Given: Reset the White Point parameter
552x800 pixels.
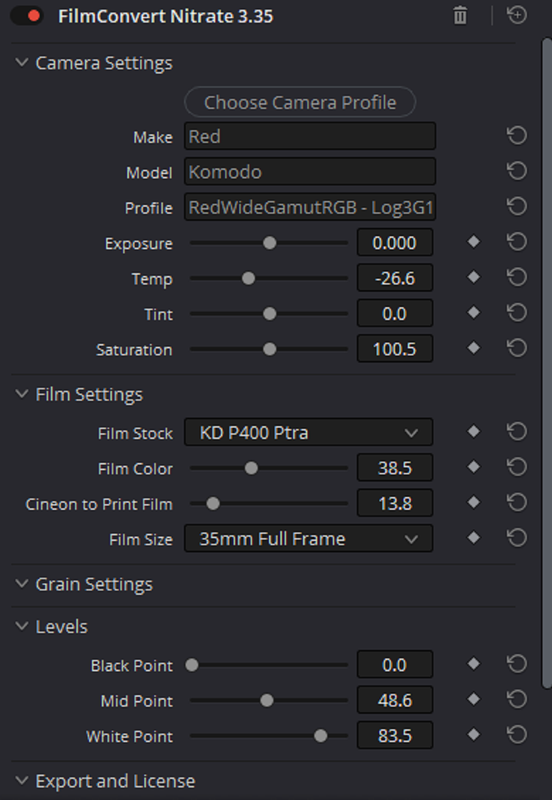Looking at the screenshot, I should pos(517,735).
